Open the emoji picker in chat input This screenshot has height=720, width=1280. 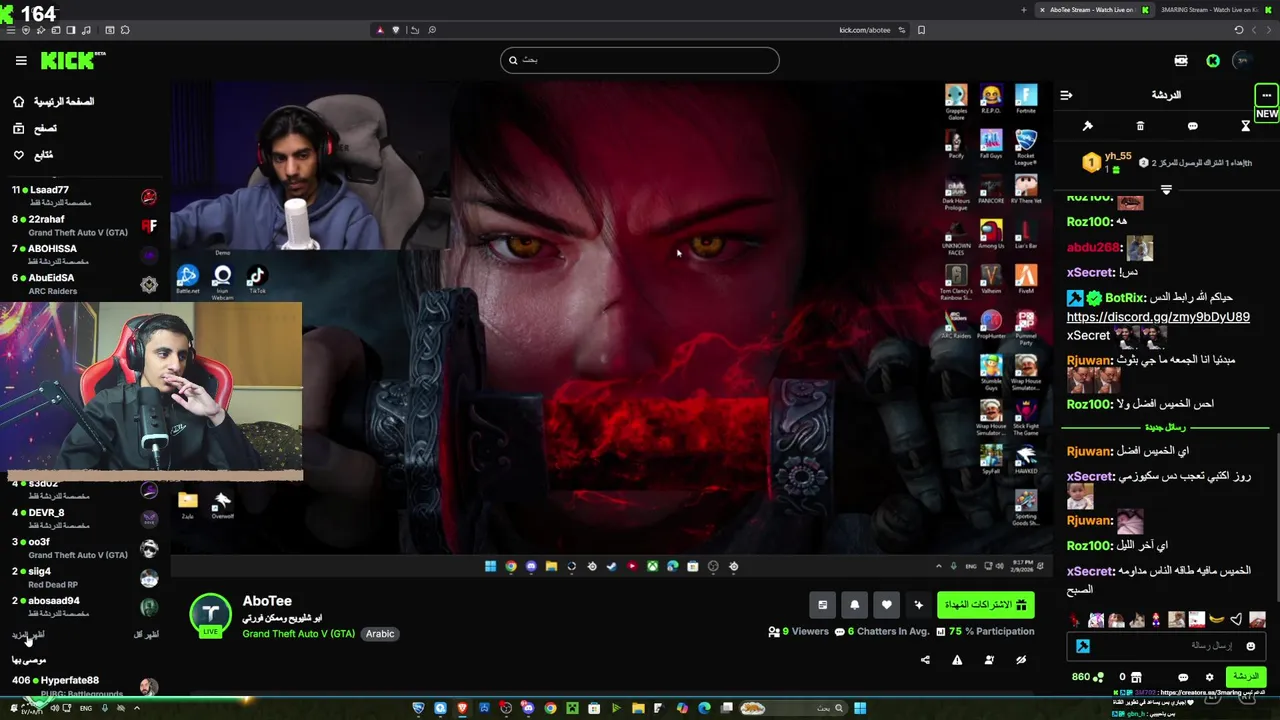pos(1250,646)
